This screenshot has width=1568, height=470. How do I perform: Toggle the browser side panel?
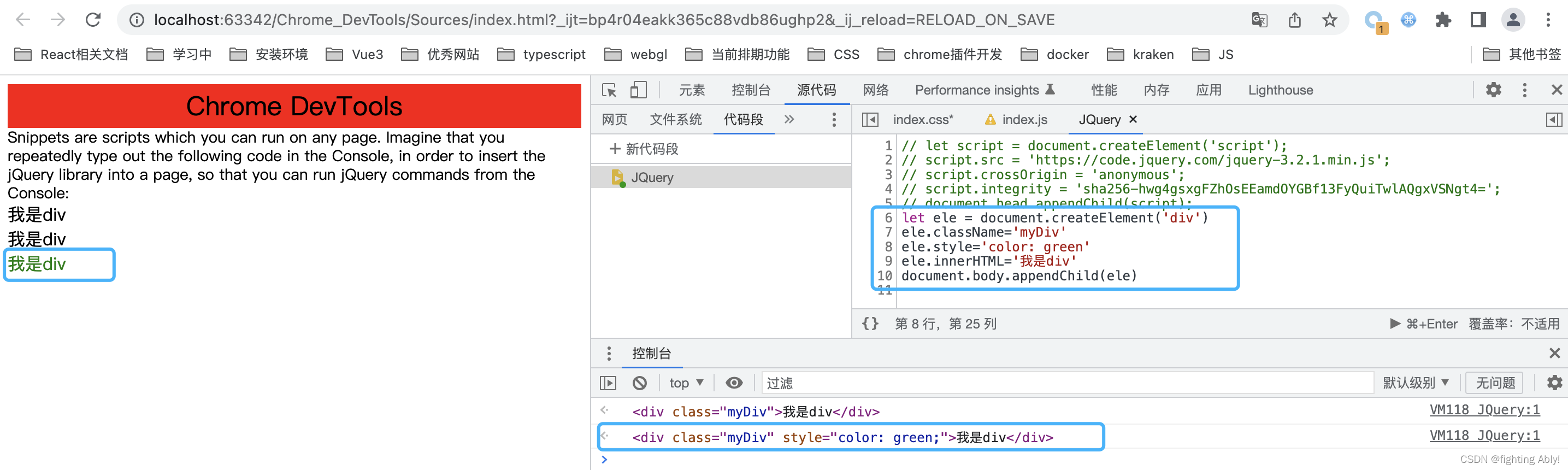point(1478,20)
